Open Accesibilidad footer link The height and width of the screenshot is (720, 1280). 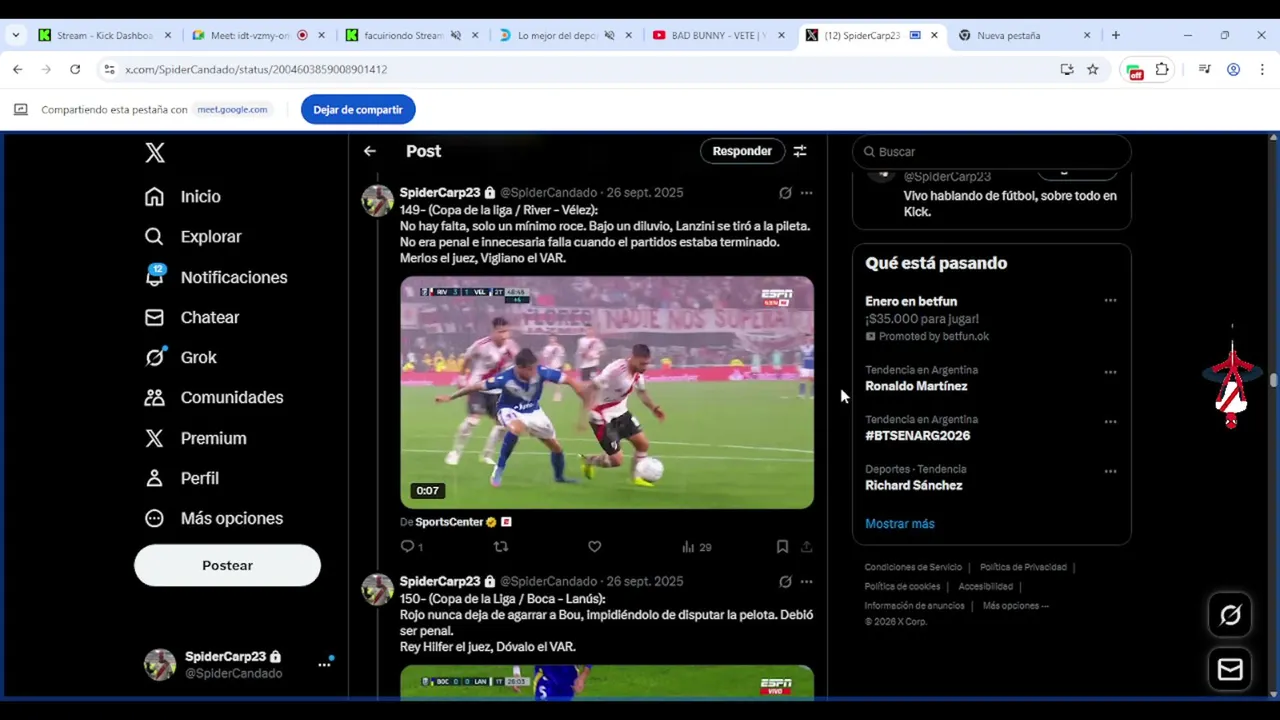coord(985,586)
